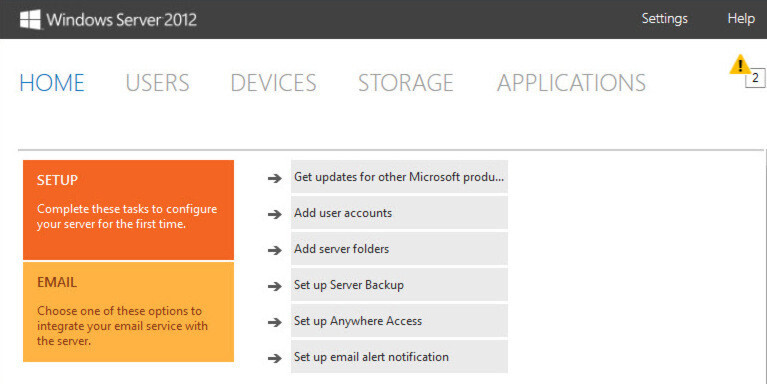
Task: Switch to the DEVICES tab
Action: (273, 83)
